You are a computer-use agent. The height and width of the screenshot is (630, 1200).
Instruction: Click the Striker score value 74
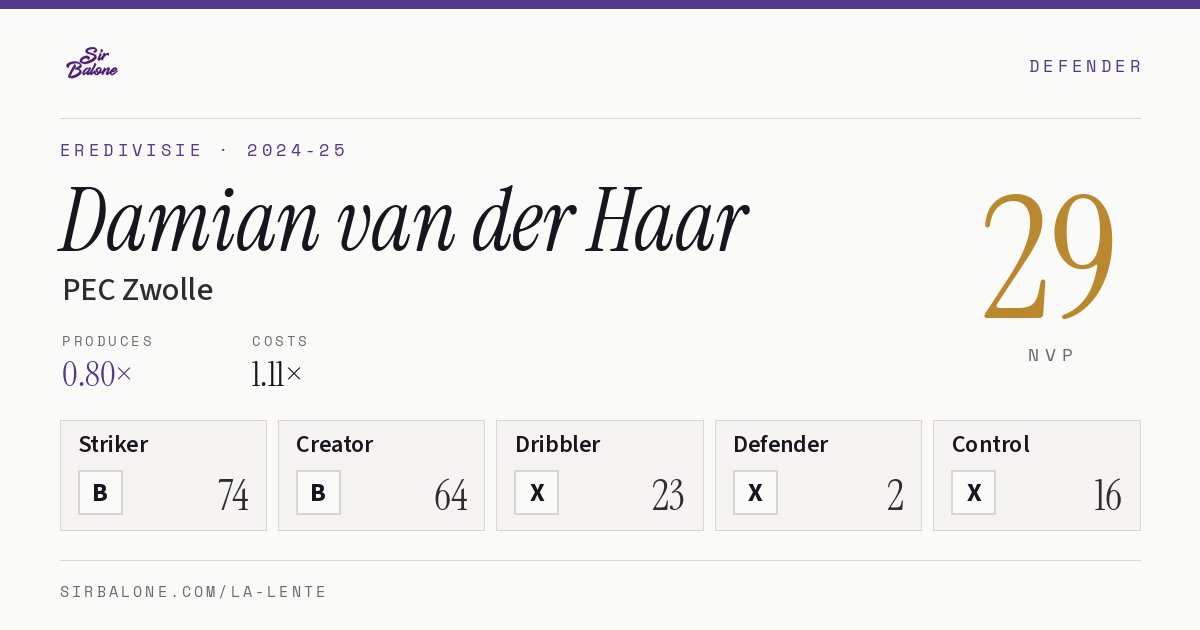pyautogui.click(x=233, y=495)
